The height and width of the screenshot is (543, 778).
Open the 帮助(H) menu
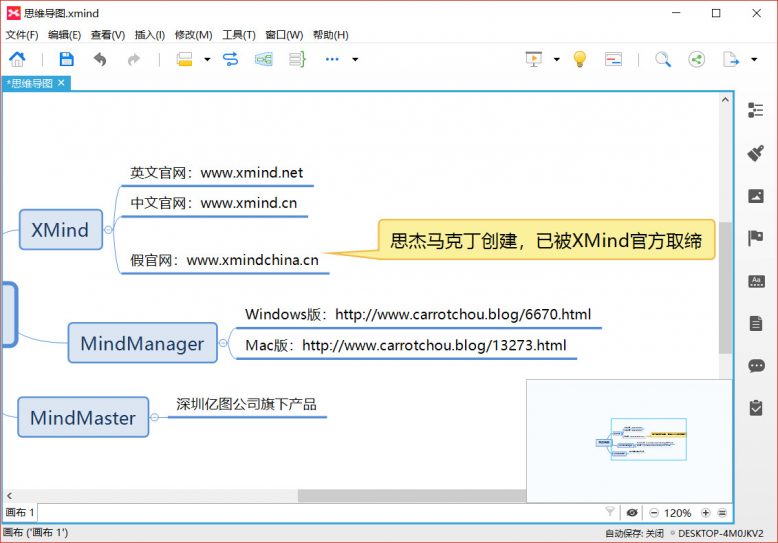330,35
